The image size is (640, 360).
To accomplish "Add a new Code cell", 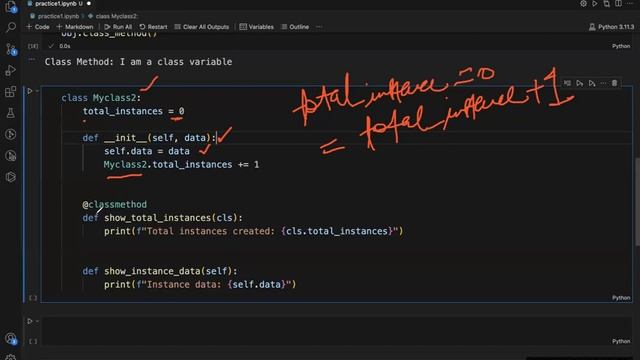I will coord(38,27).
